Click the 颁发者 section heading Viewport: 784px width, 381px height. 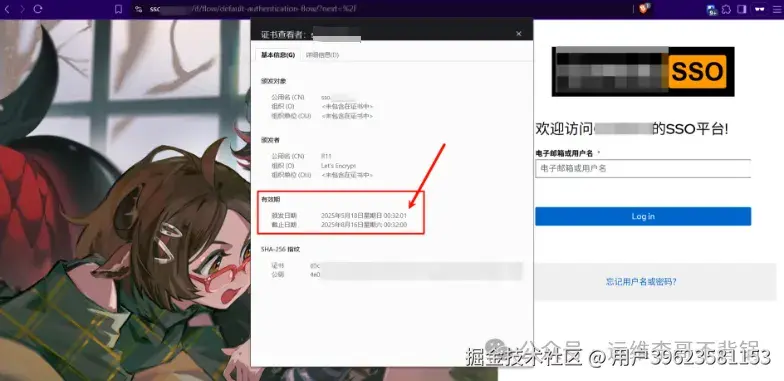tap(270, 140)
